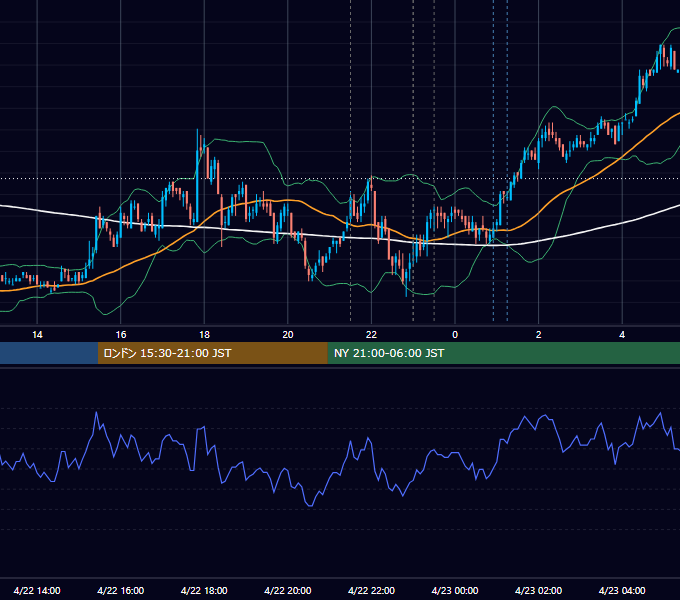Click the ロンドン 15:30-21:00 JST session bar
680x600 pixels.
pos(212,353)
